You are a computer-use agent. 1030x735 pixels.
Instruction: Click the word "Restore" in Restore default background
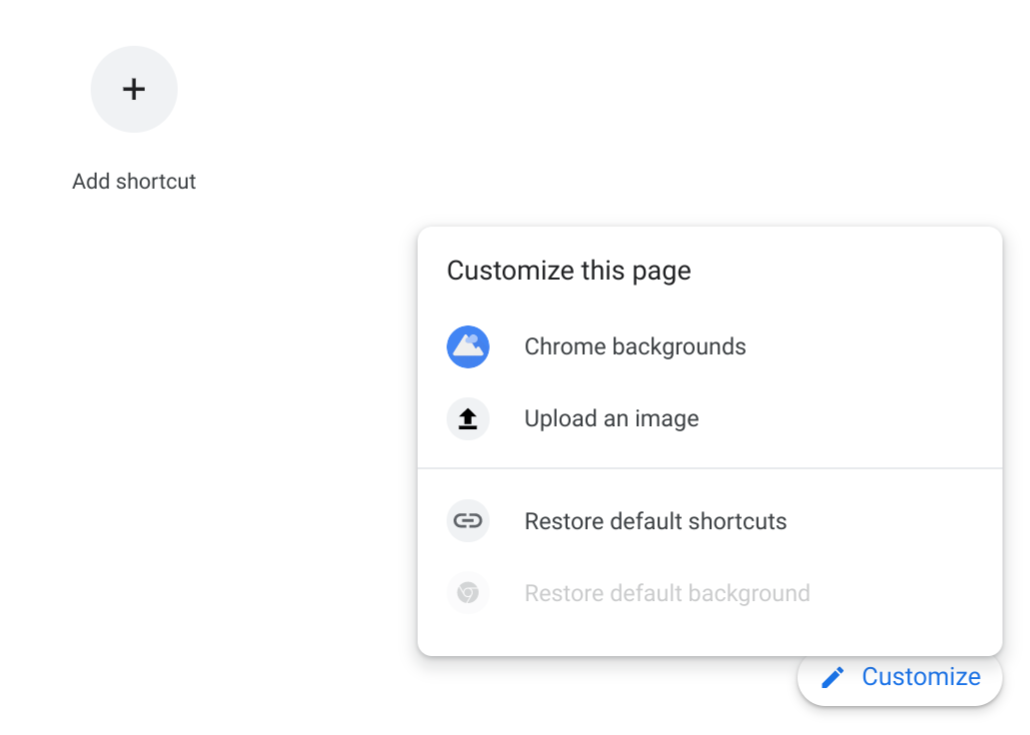point(561,593)
